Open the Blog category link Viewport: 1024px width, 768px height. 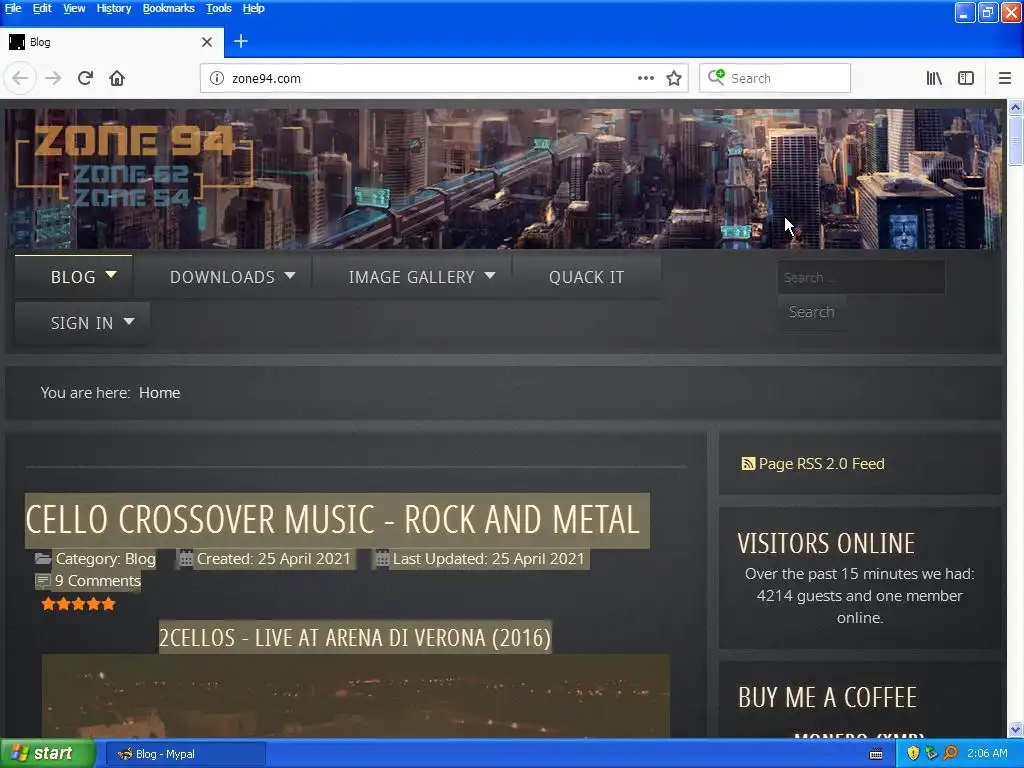click(140, 559)
